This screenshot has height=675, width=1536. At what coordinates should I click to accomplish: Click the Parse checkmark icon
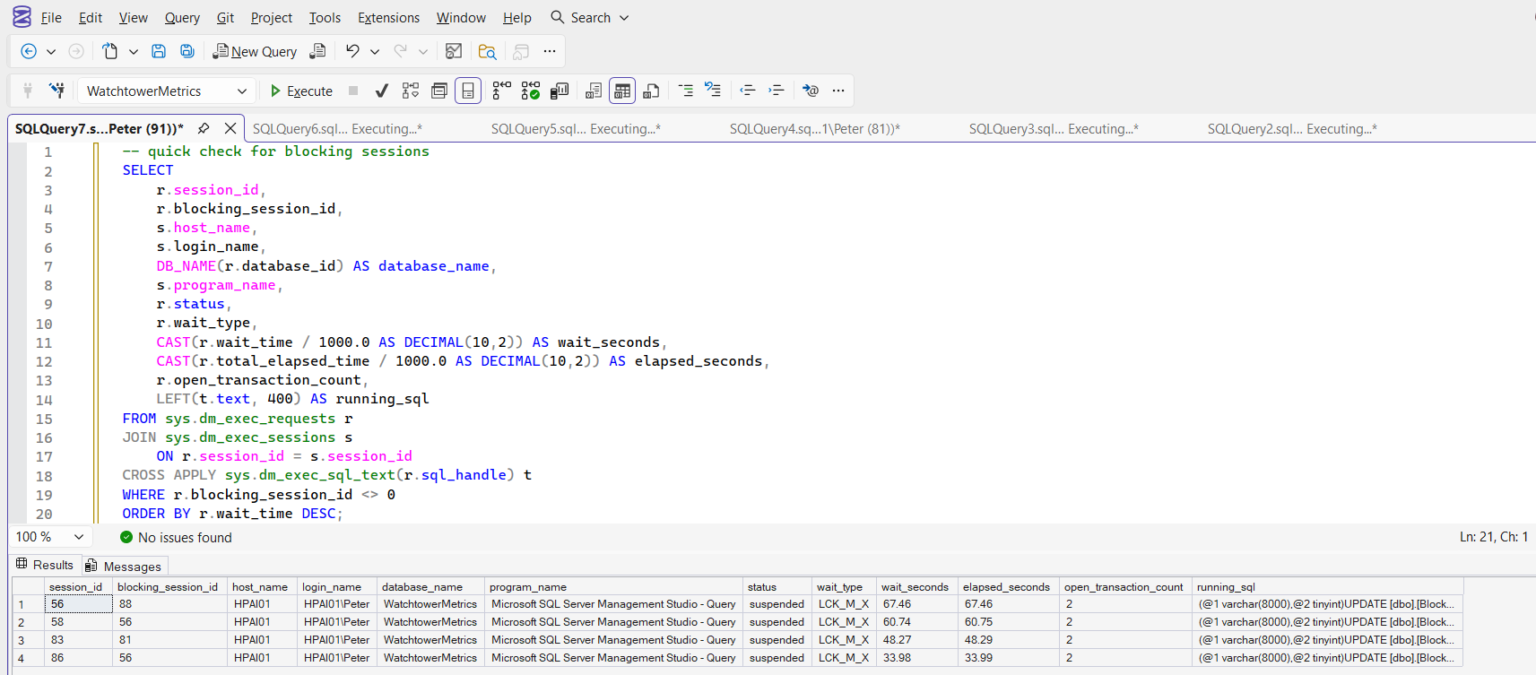coord(381,91)
